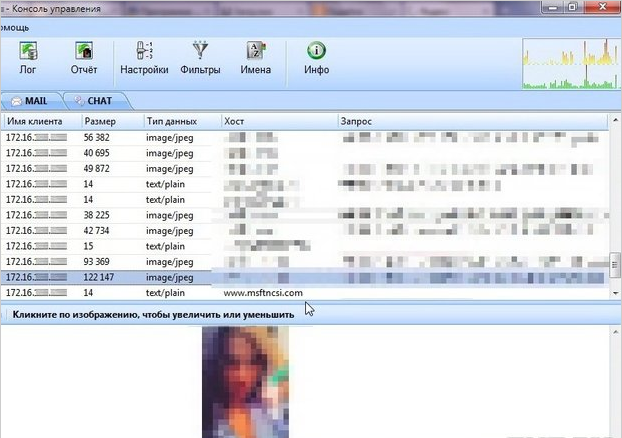Sort by the Размер column header
The width and height of the screenshot is (622, 438).
point(110,121)
